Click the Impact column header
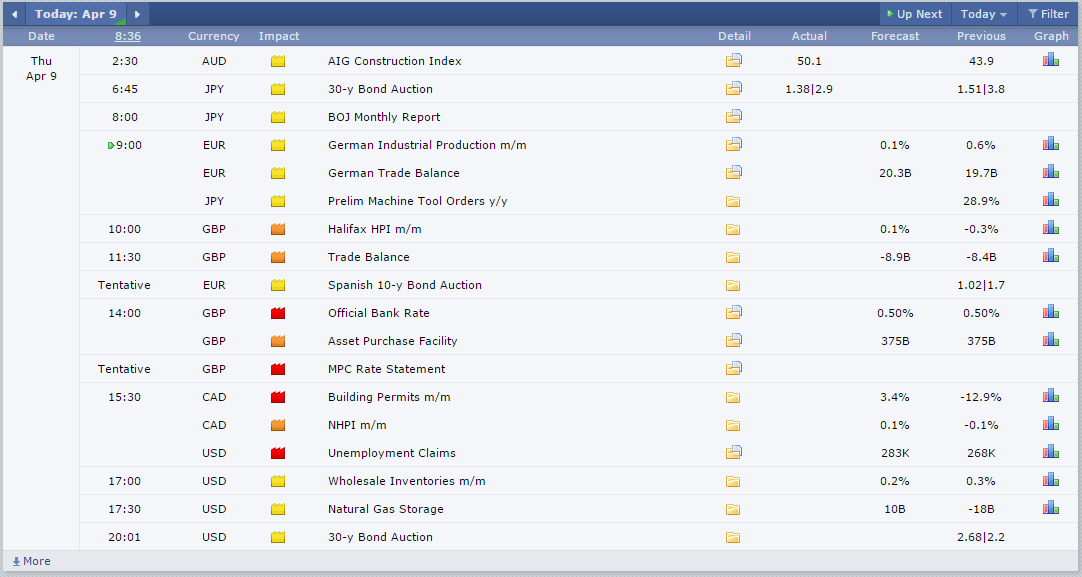Viewport: 1082px width, 577px height. (x=279, y=36)
